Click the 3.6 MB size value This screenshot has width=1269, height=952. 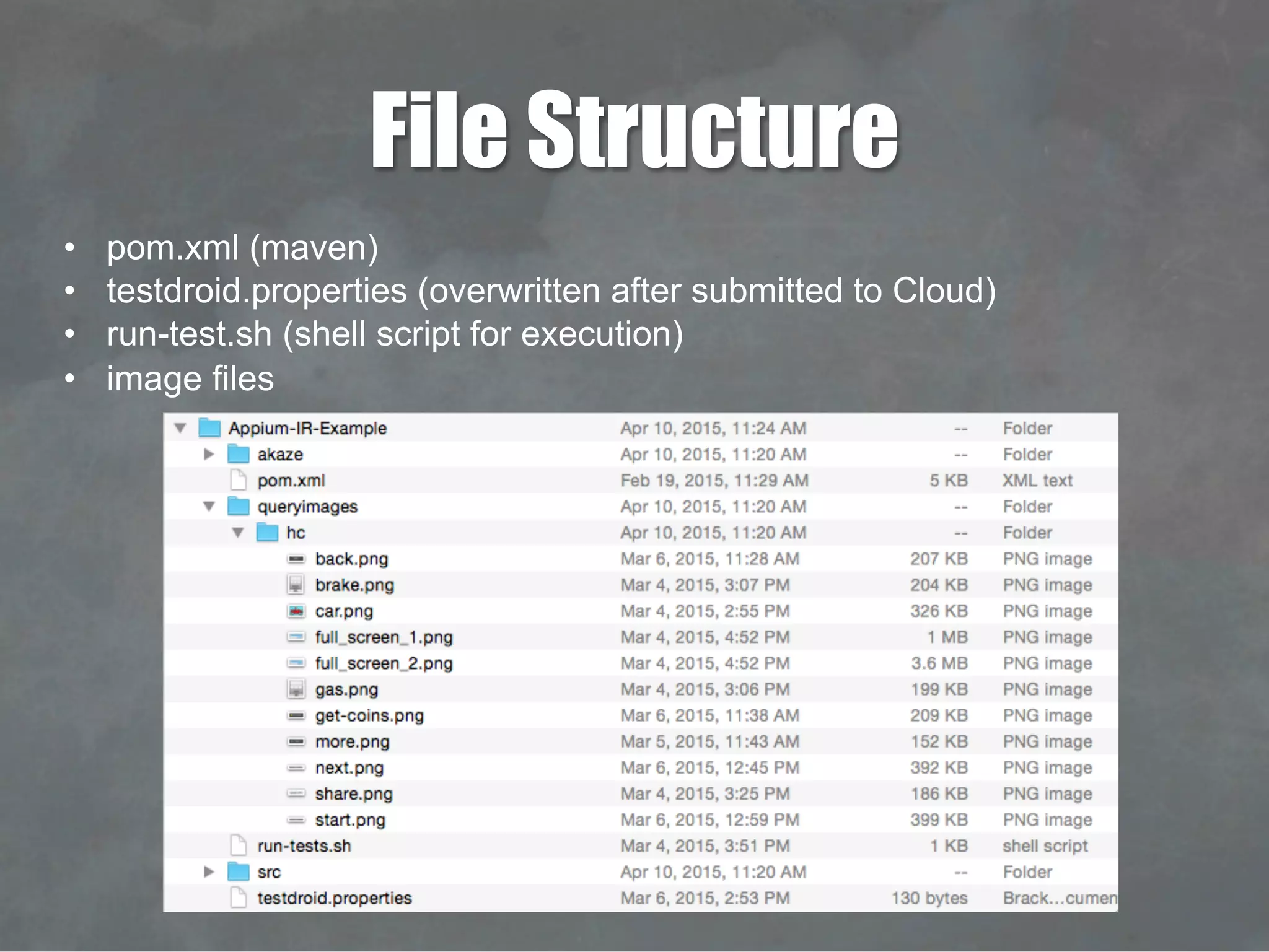click(939, 663)
